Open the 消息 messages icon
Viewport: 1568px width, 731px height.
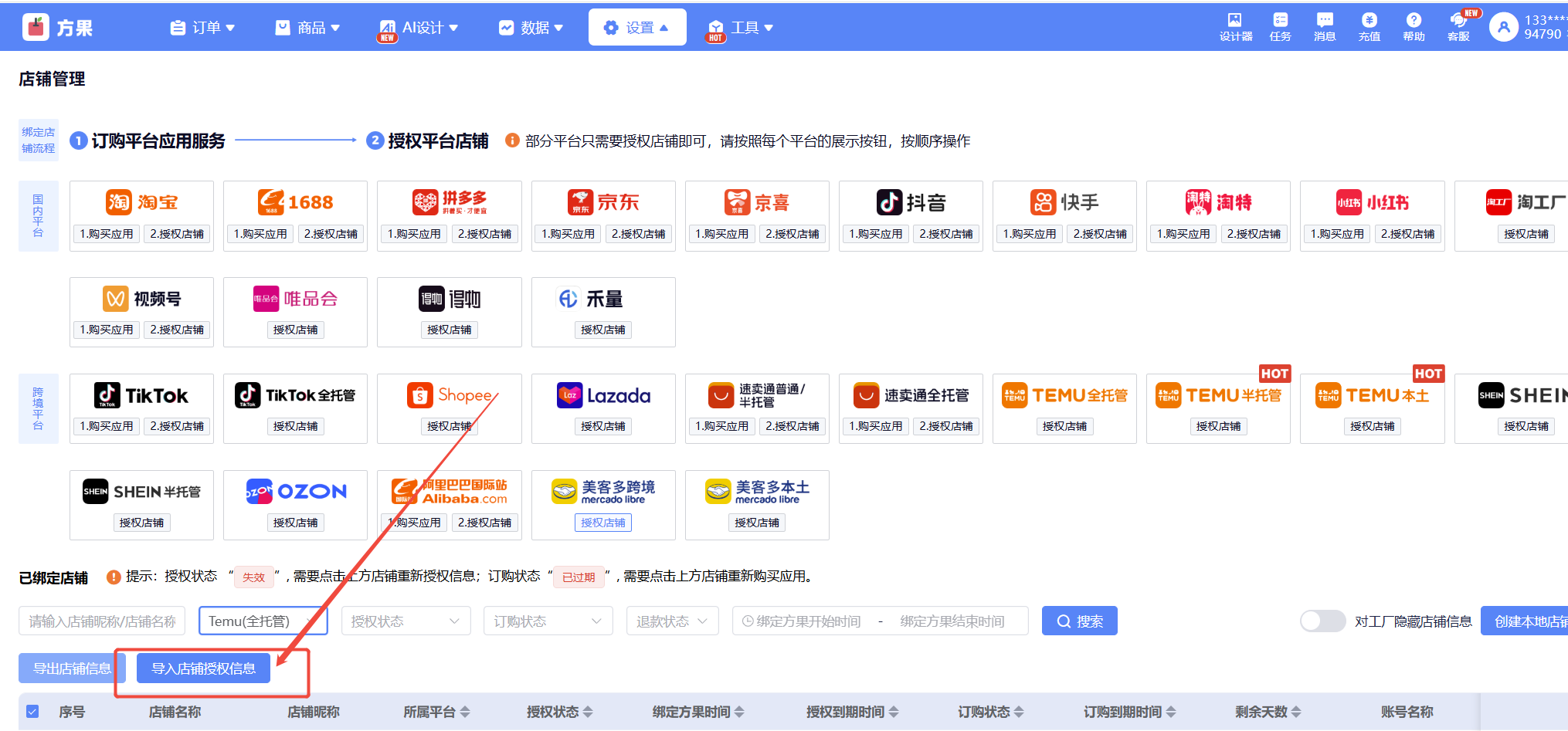1325,26
